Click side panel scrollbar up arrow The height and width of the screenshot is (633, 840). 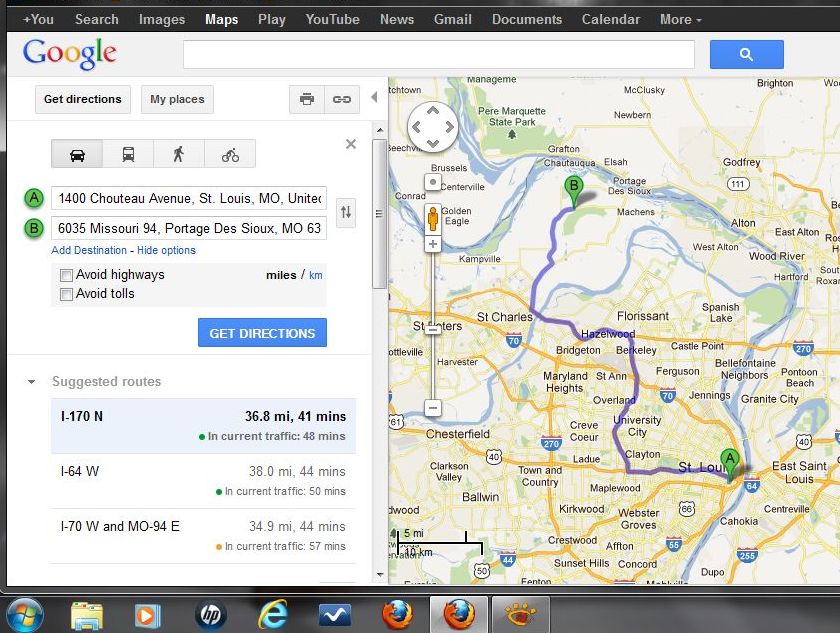tap(380, 130)
